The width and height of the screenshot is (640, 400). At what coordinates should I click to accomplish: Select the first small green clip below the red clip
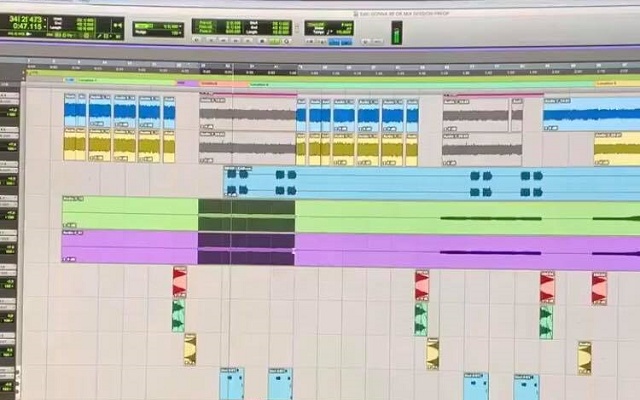pyautogui.click(x=178, y=316)
